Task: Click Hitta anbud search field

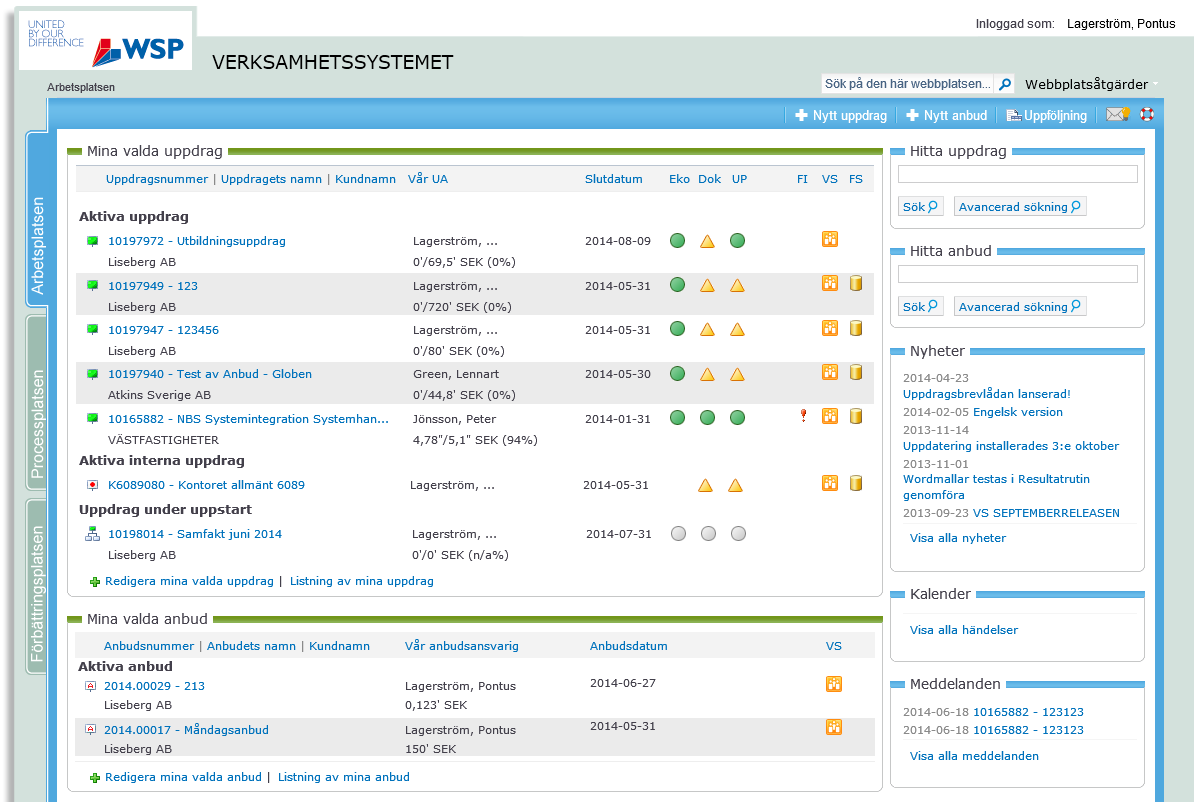Action: [x=1018, y=274]
